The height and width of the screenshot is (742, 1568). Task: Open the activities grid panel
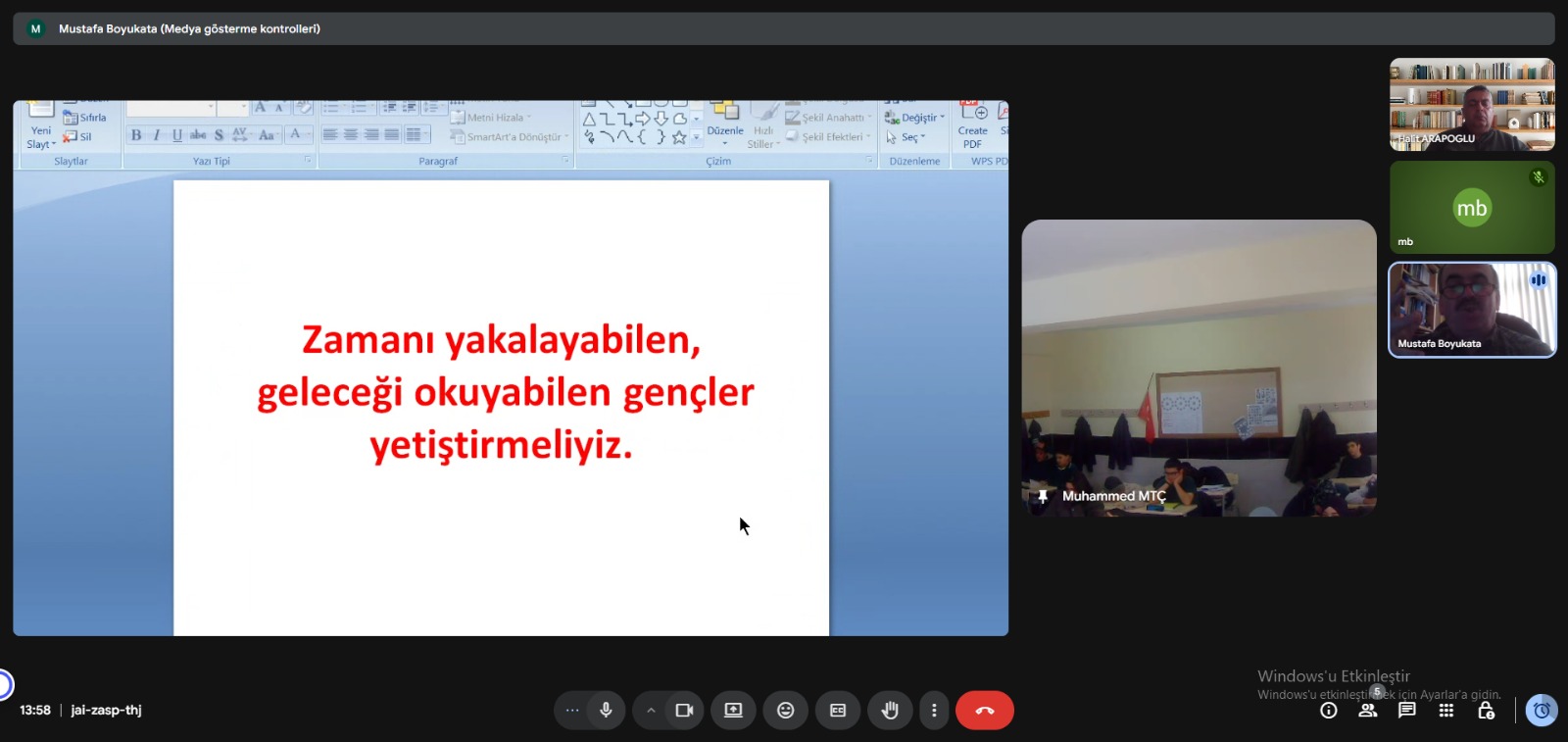(1446, 711)
